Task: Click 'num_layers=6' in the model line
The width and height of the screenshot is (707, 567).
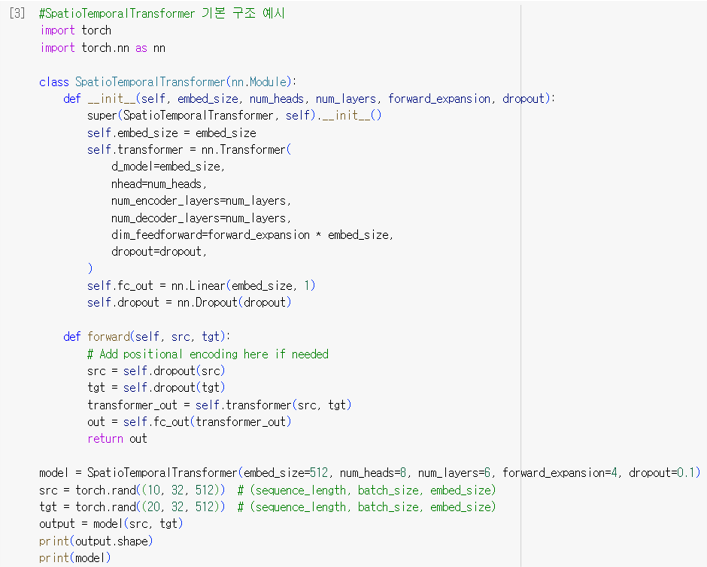Action: point(454,472)
